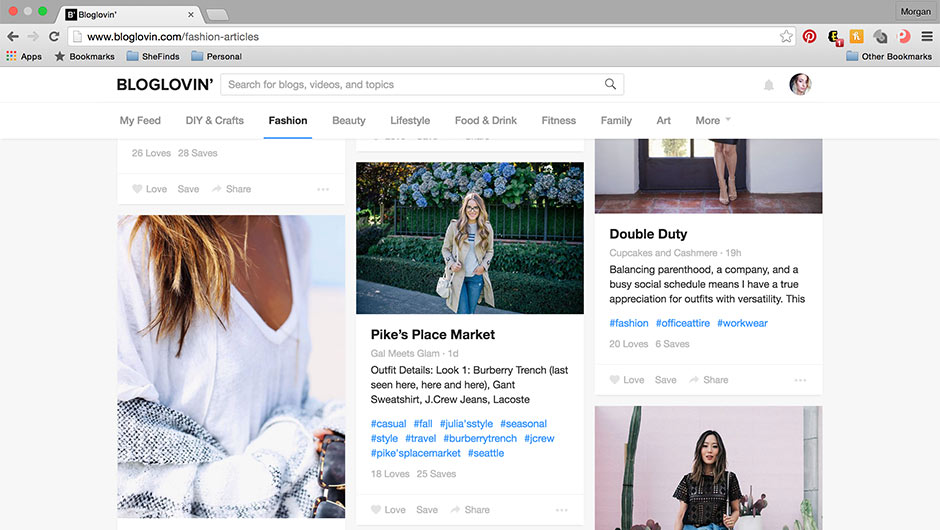This screenshot has height=530, width=940.
Task: Open the SheFinds bookmarks folder
Action: [153, 56]
